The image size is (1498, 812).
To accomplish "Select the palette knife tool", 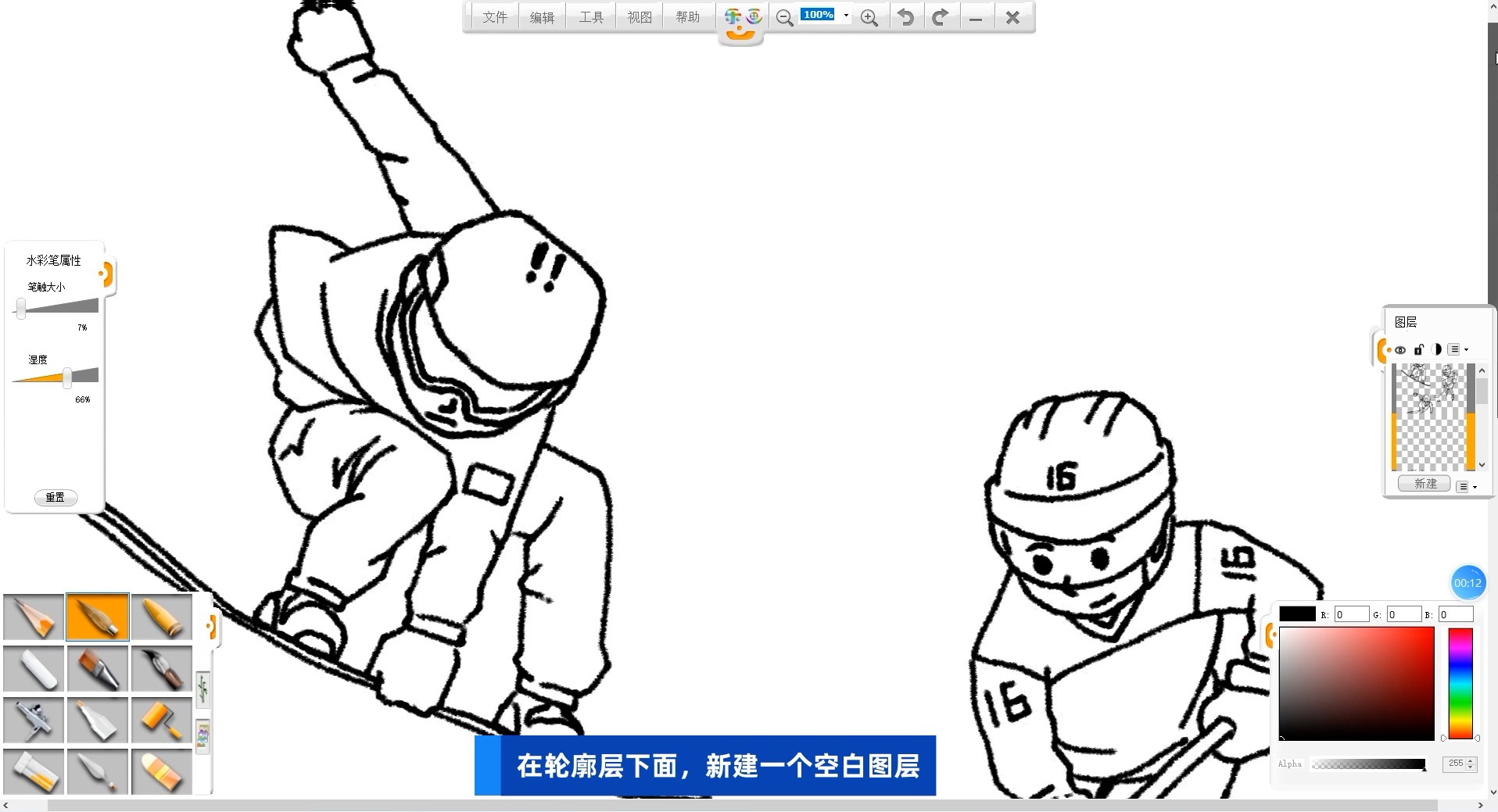I will pos(98,771).
